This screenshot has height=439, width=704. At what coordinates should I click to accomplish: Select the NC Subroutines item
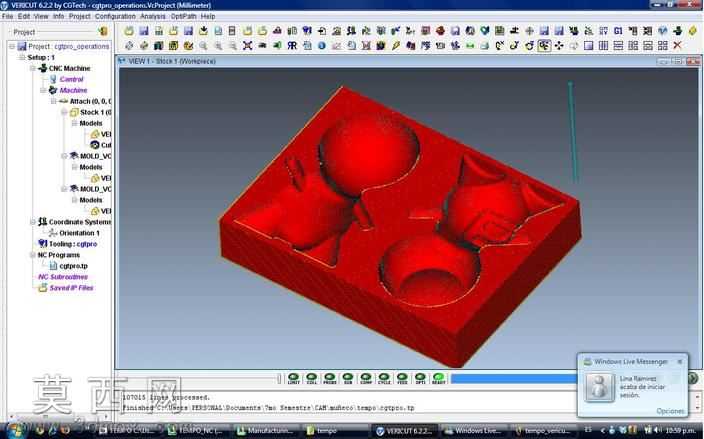click(x=63, y=277)
